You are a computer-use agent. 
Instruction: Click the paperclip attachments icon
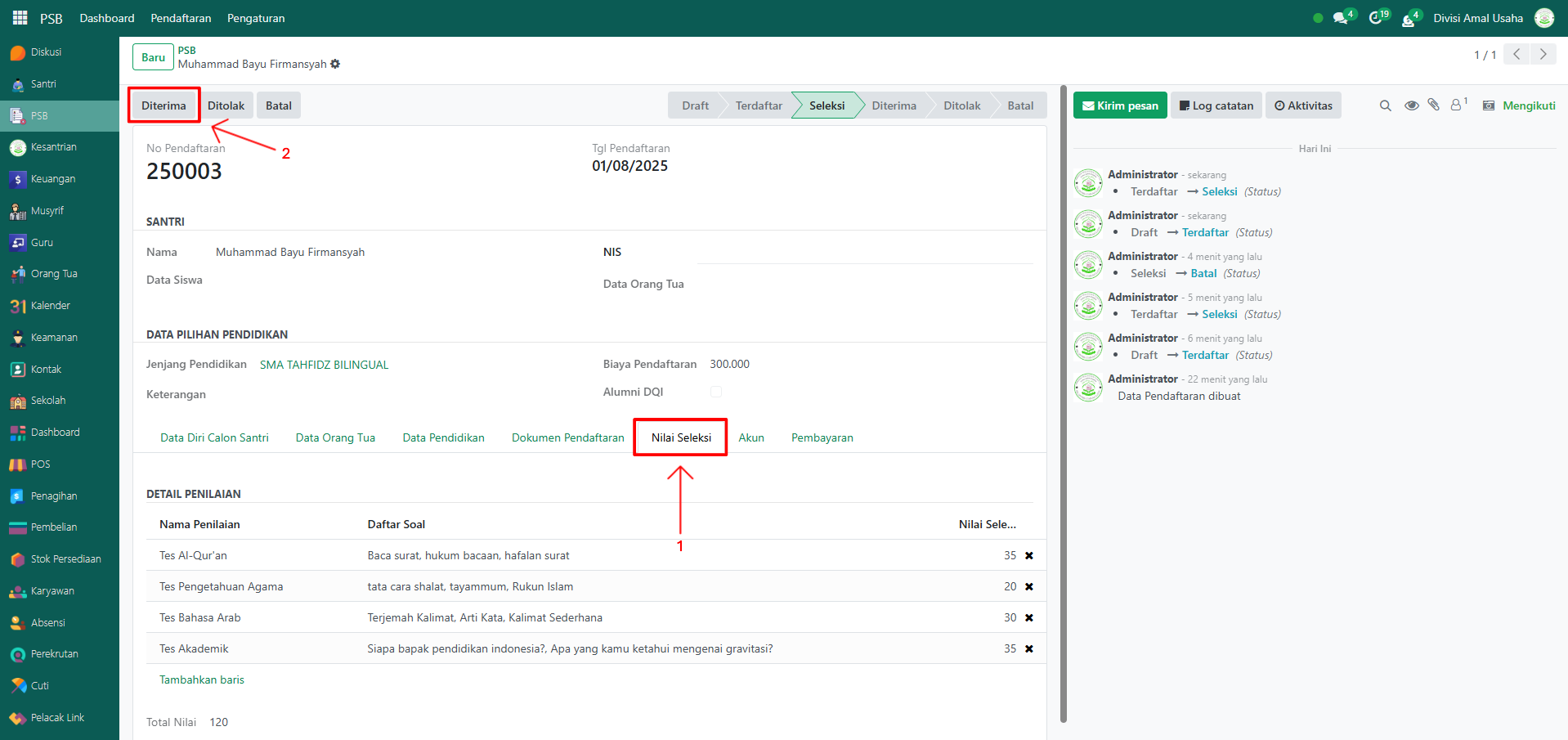[1433, 105]
